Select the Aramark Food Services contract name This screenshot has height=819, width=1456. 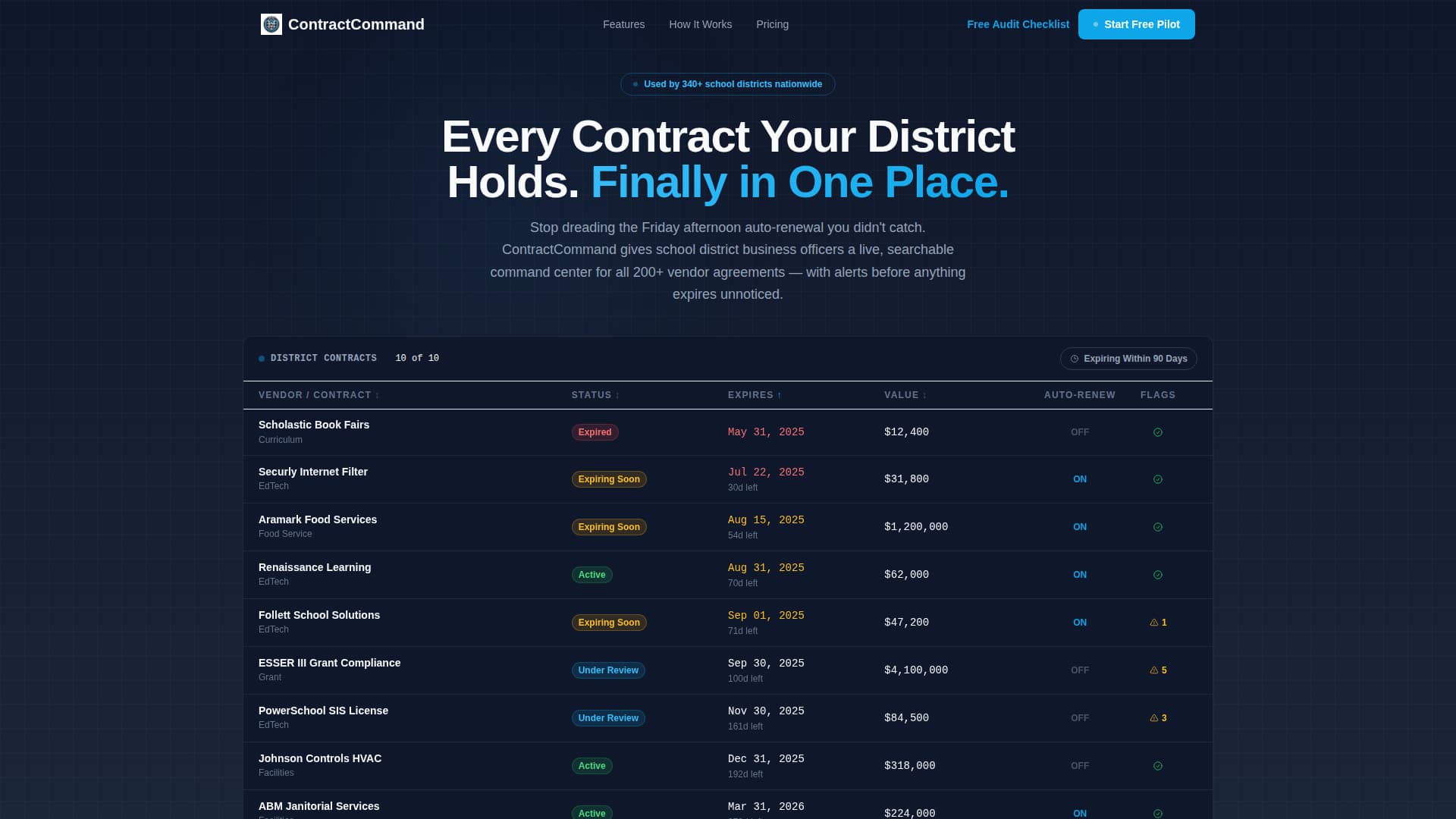[x=318, y=519]
